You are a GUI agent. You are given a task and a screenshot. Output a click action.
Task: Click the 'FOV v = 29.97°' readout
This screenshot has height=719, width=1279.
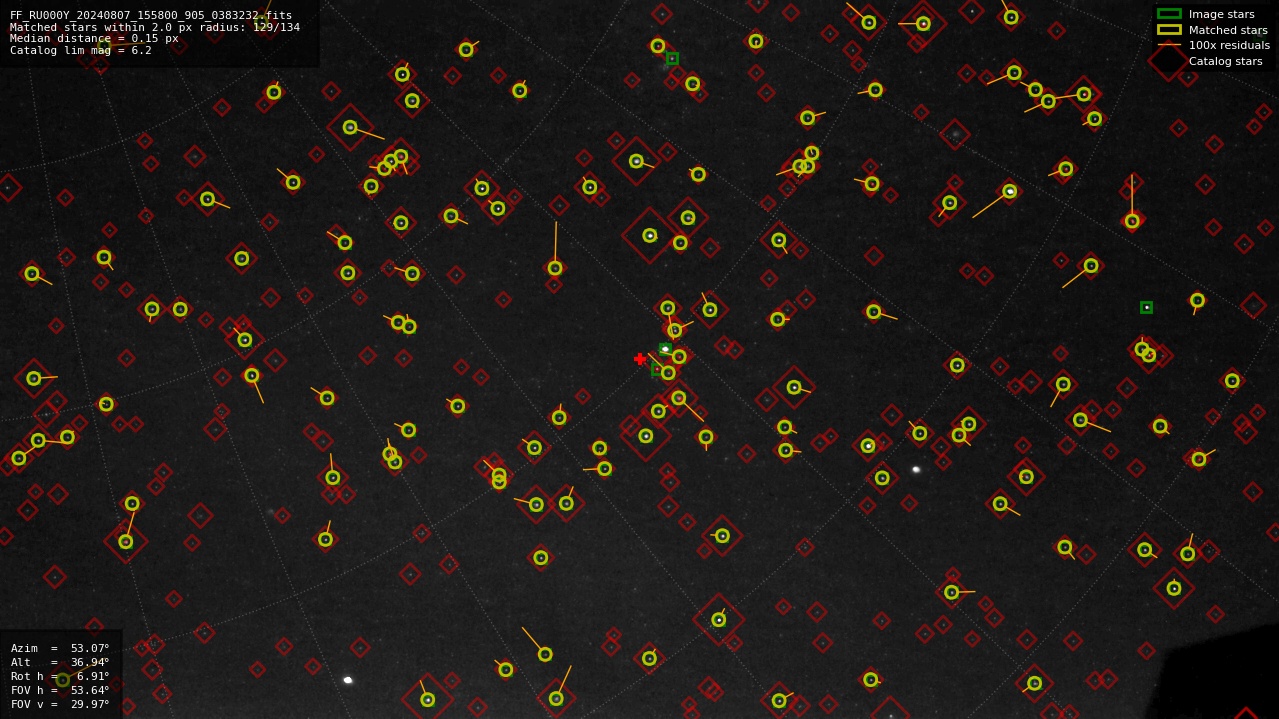(60, 704)
